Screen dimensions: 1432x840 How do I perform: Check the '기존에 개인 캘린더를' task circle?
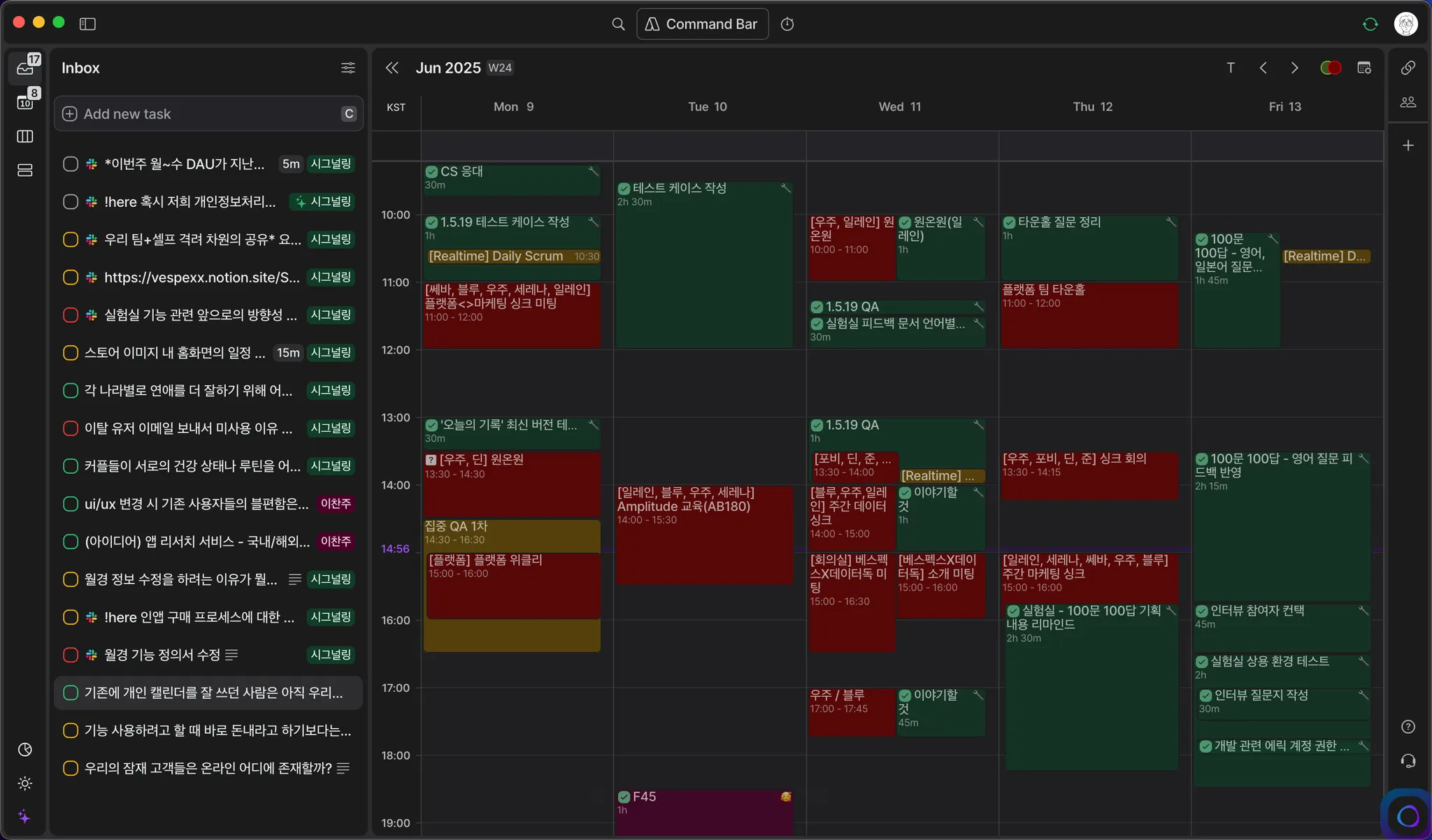click(x=71, y=693)
